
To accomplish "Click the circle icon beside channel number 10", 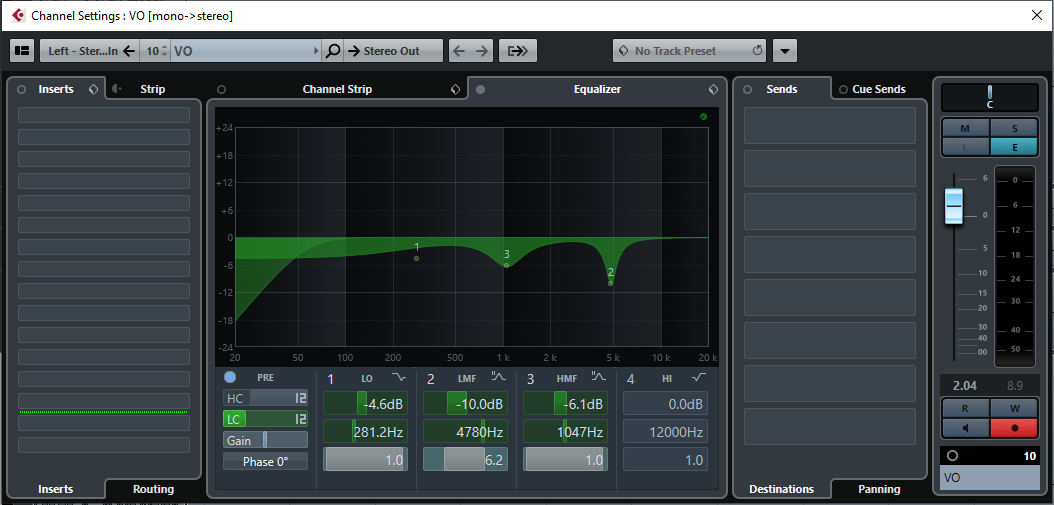I will click(952, 456).
